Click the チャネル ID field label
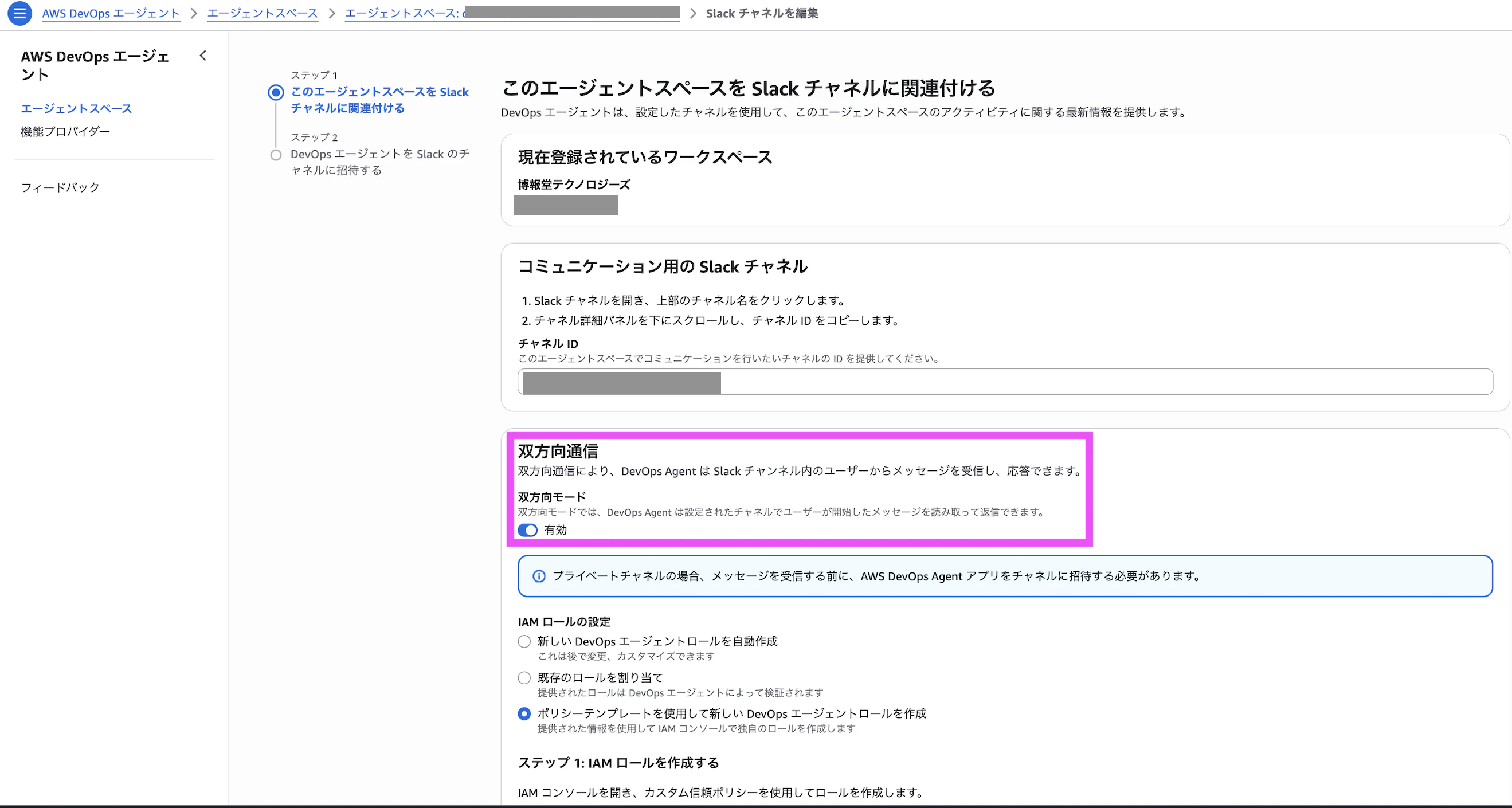1512x808 pixels. point(548,344)
